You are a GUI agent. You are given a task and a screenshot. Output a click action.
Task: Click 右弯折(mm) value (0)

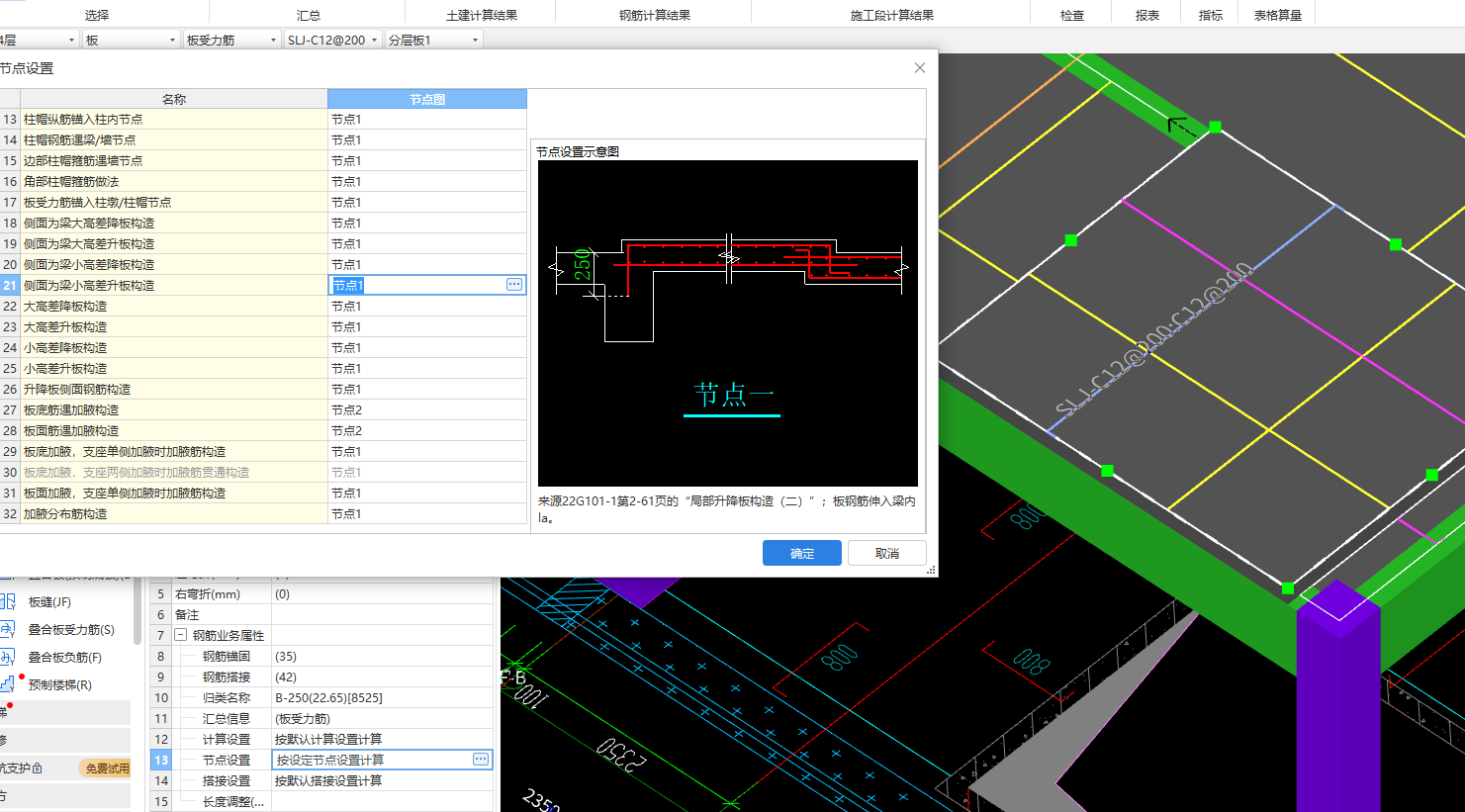coord(382,593)
